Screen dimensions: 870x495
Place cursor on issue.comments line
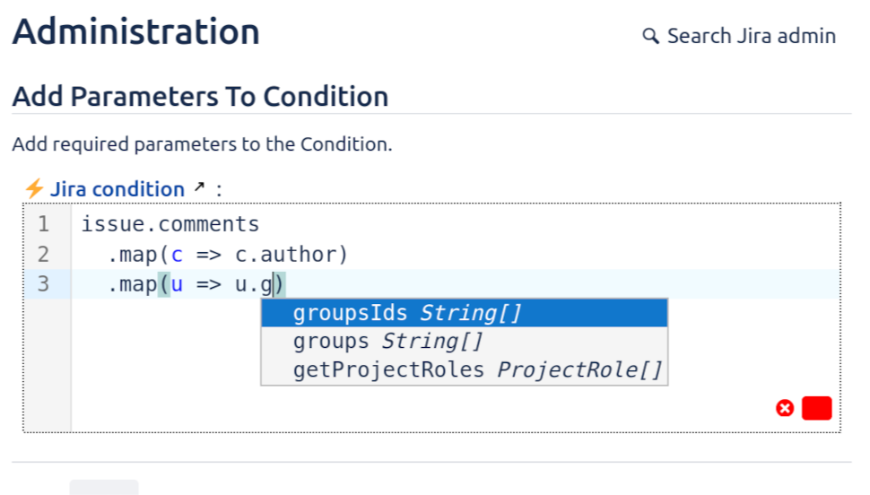[x=170, y=224]
